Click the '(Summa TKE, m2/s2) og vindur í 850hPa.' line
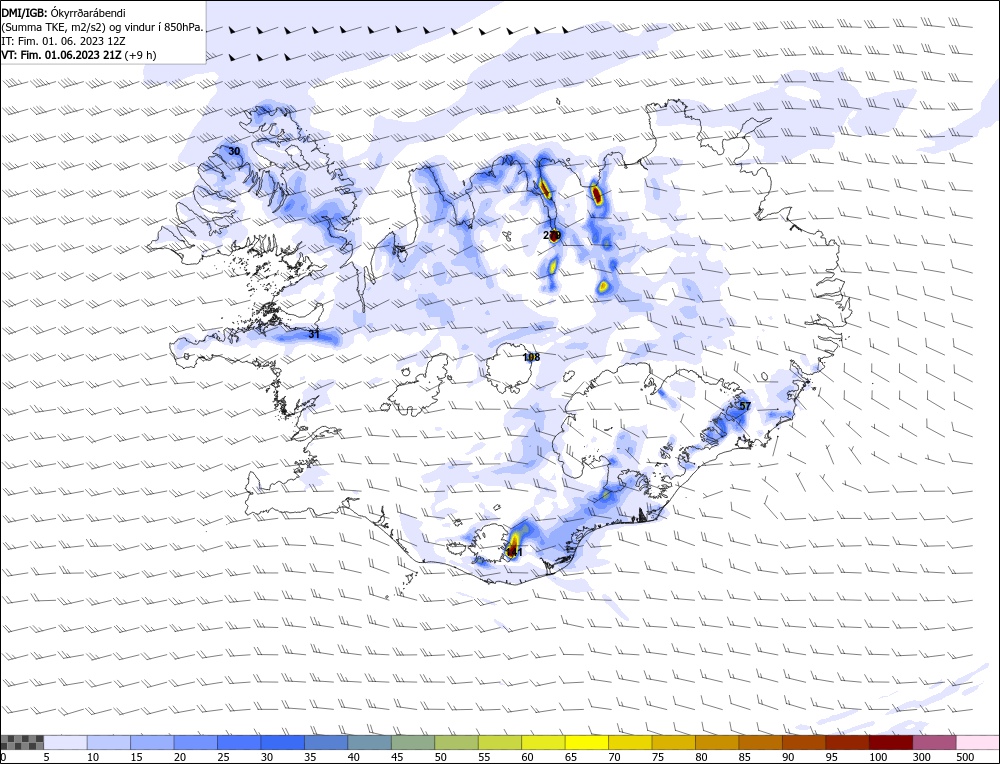This screenshot has height=764, width=1000. 103,27
